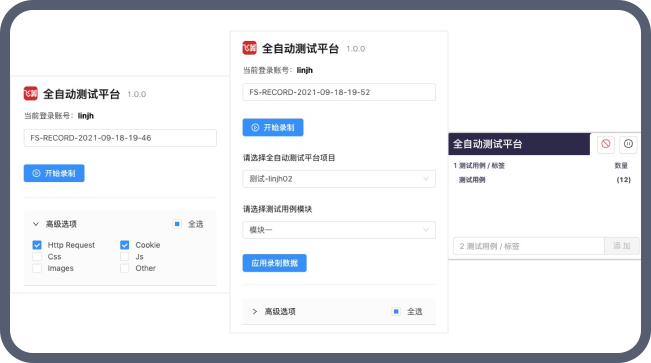Click the pause icon beside stop button
651x363 pixels.
click(628, 144)
